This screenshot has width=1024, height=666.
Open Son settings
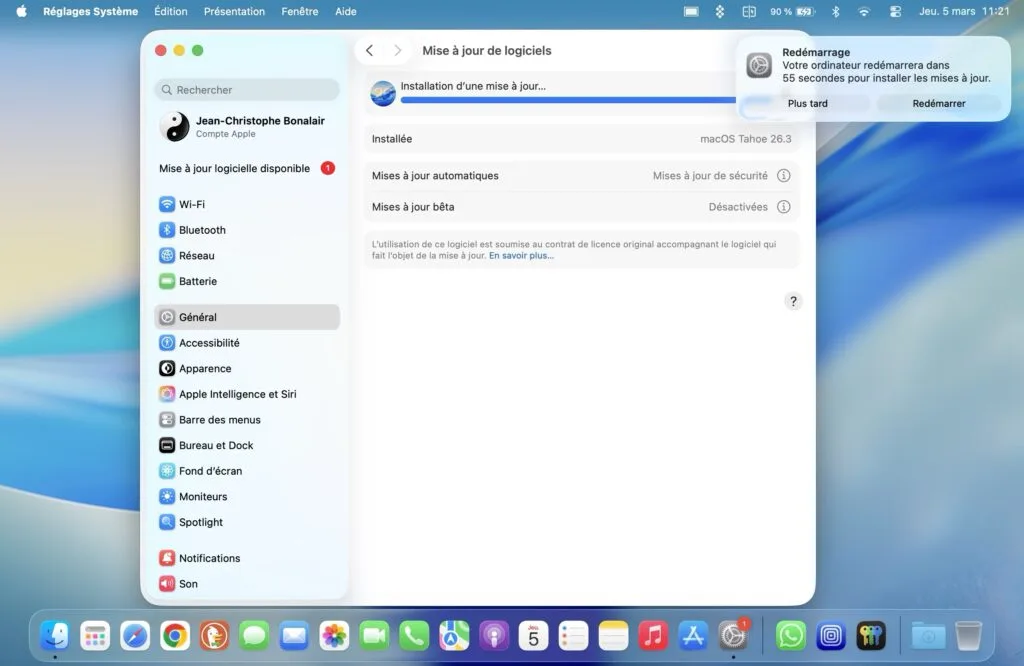coord(247,583)
